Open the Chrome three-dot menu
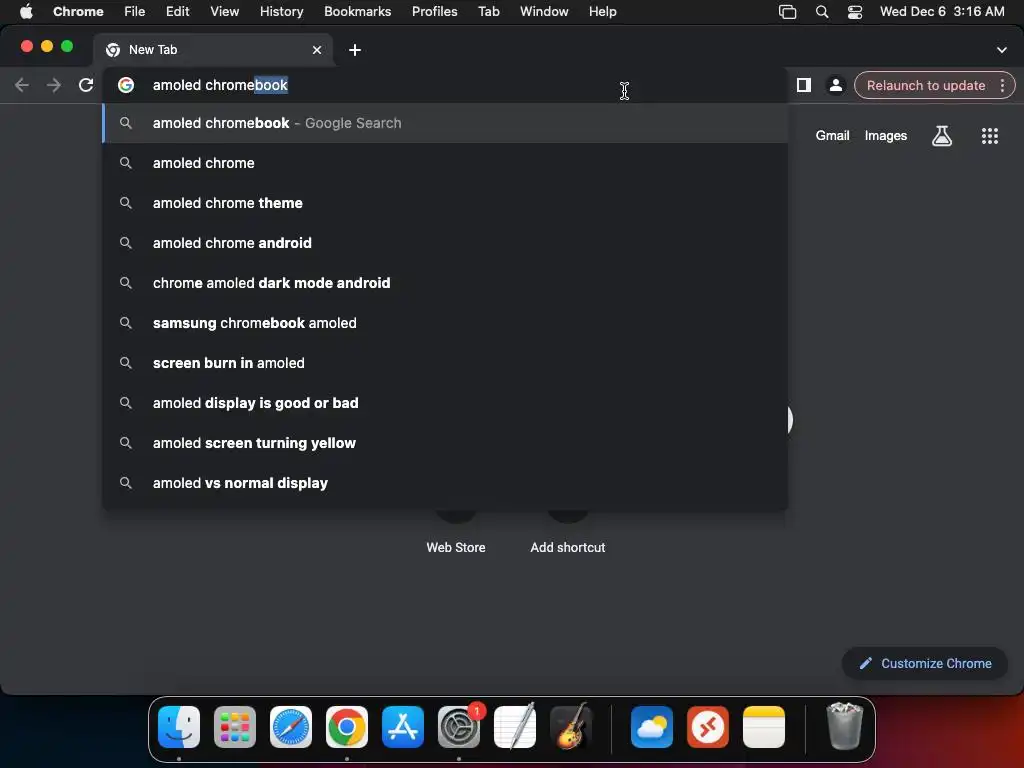1024x768 pixels. click(x=1002, y=86)
